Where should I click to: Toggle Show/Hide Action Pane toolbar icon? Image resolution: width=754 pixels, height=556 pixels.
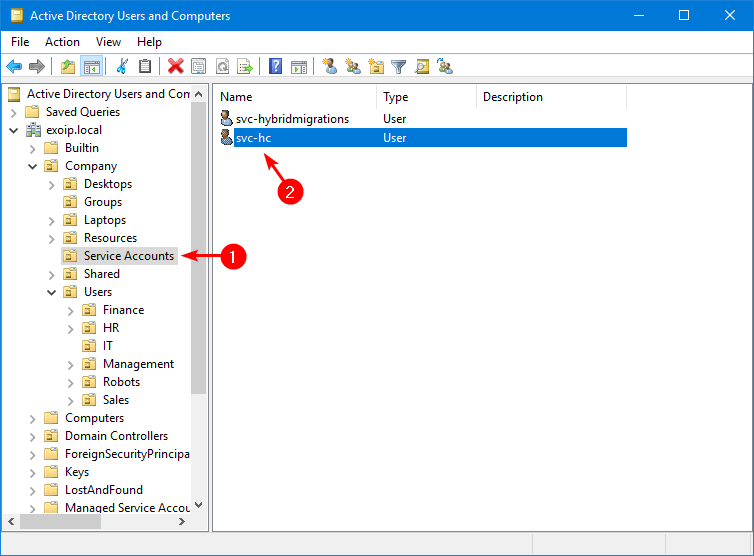coord(299,66)
